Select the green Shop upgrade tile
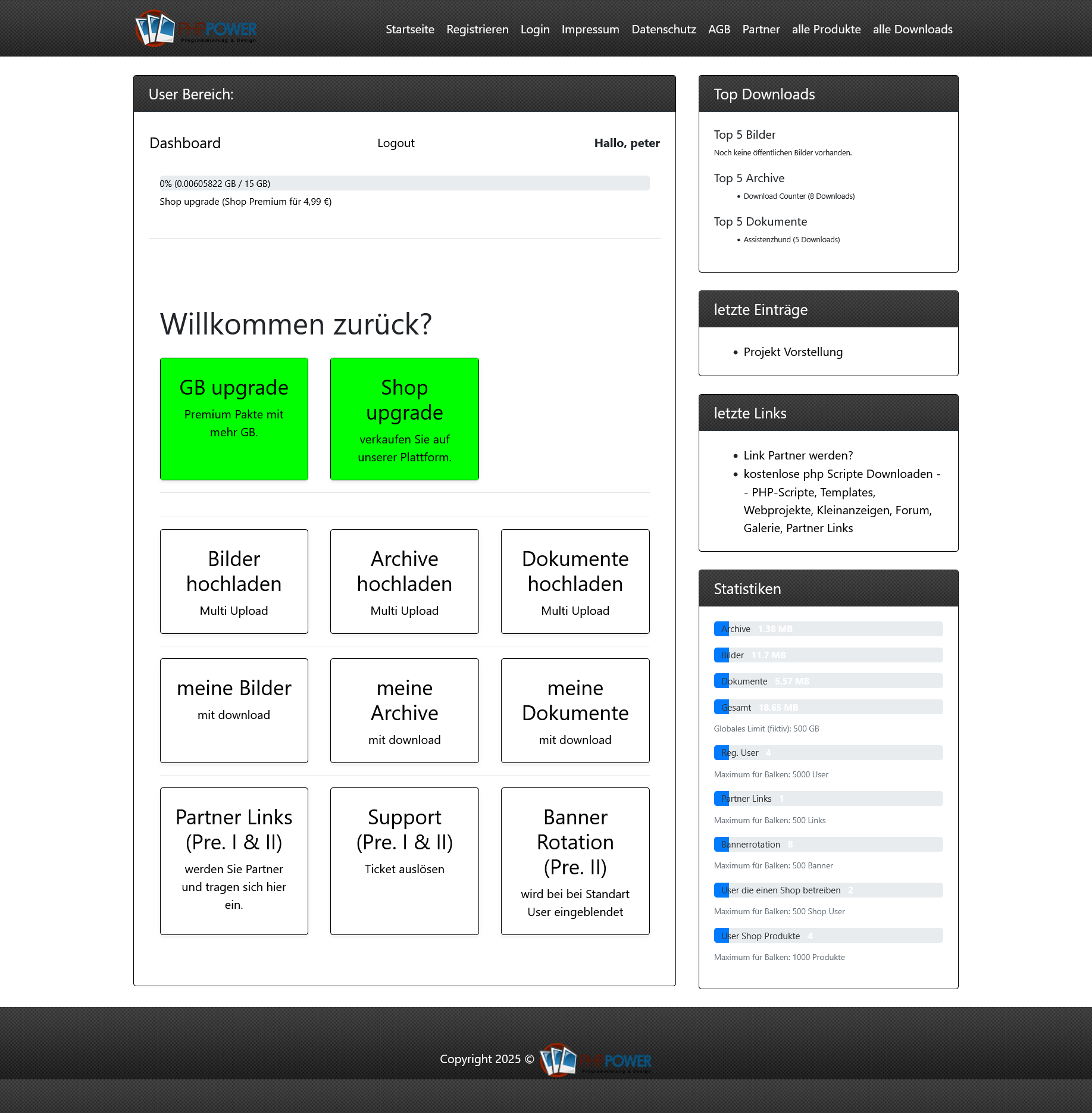This screenshot has width=1092, height=1113. [x=404, y=418]
